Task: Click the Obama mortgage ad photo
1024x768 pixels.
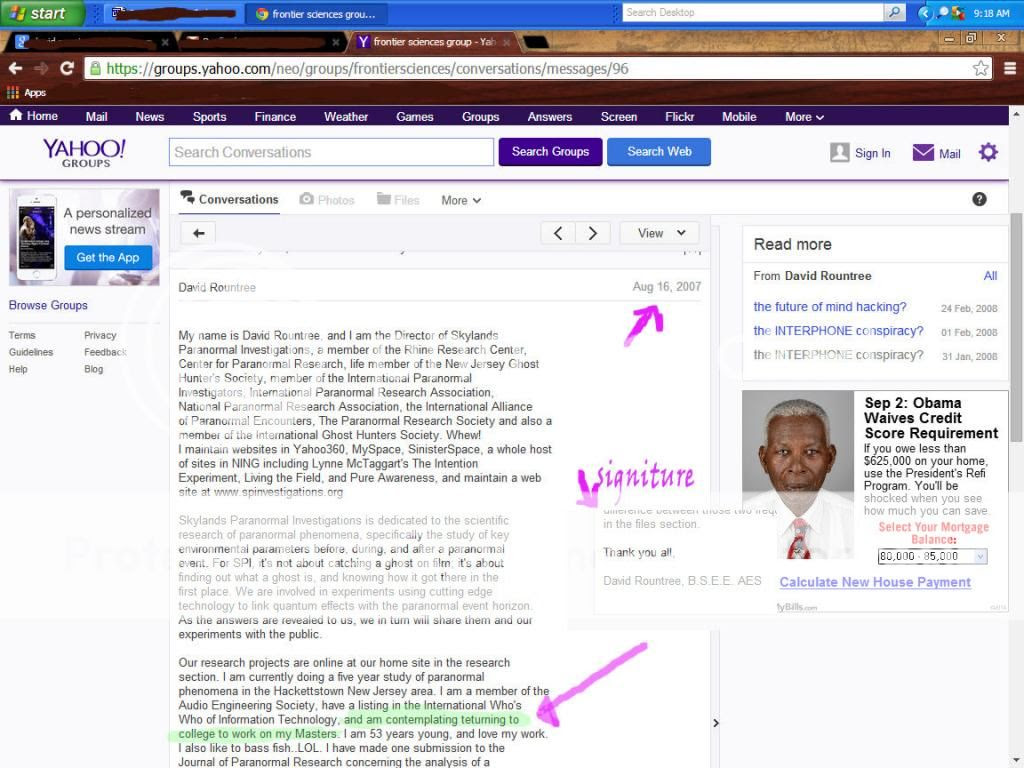Action: (x=798, y=475)
